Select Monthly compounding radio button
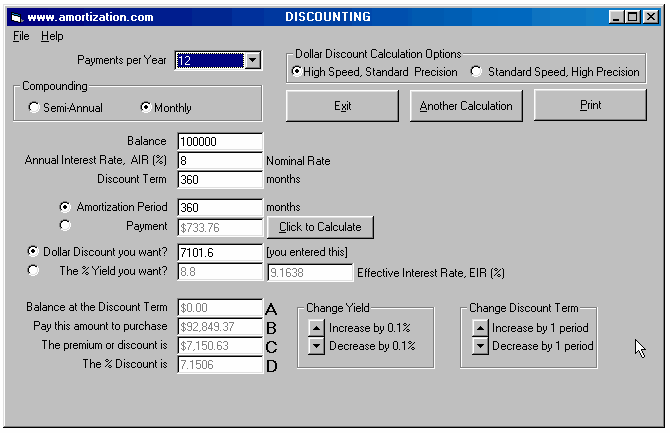Screen dimensions: 670x433 [x=146, y=108]
